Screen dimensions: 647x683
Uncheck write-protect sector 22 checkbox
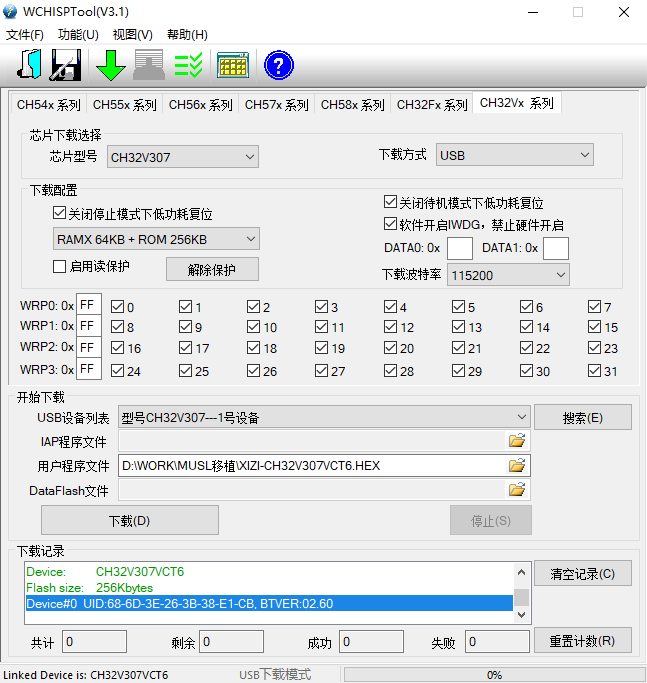(526, 348)
